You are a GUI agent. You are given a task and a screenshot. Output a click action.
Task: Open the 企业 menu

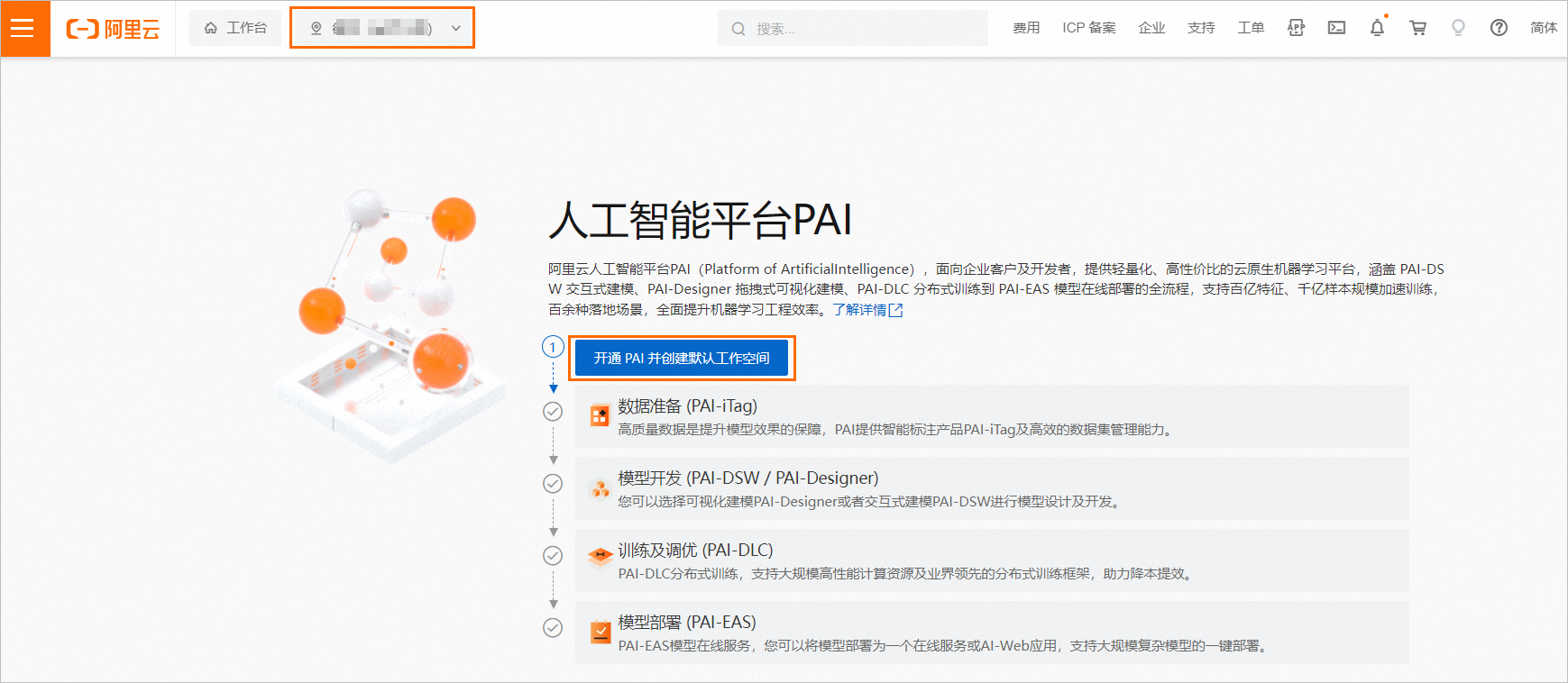[x=1151, y=28]
